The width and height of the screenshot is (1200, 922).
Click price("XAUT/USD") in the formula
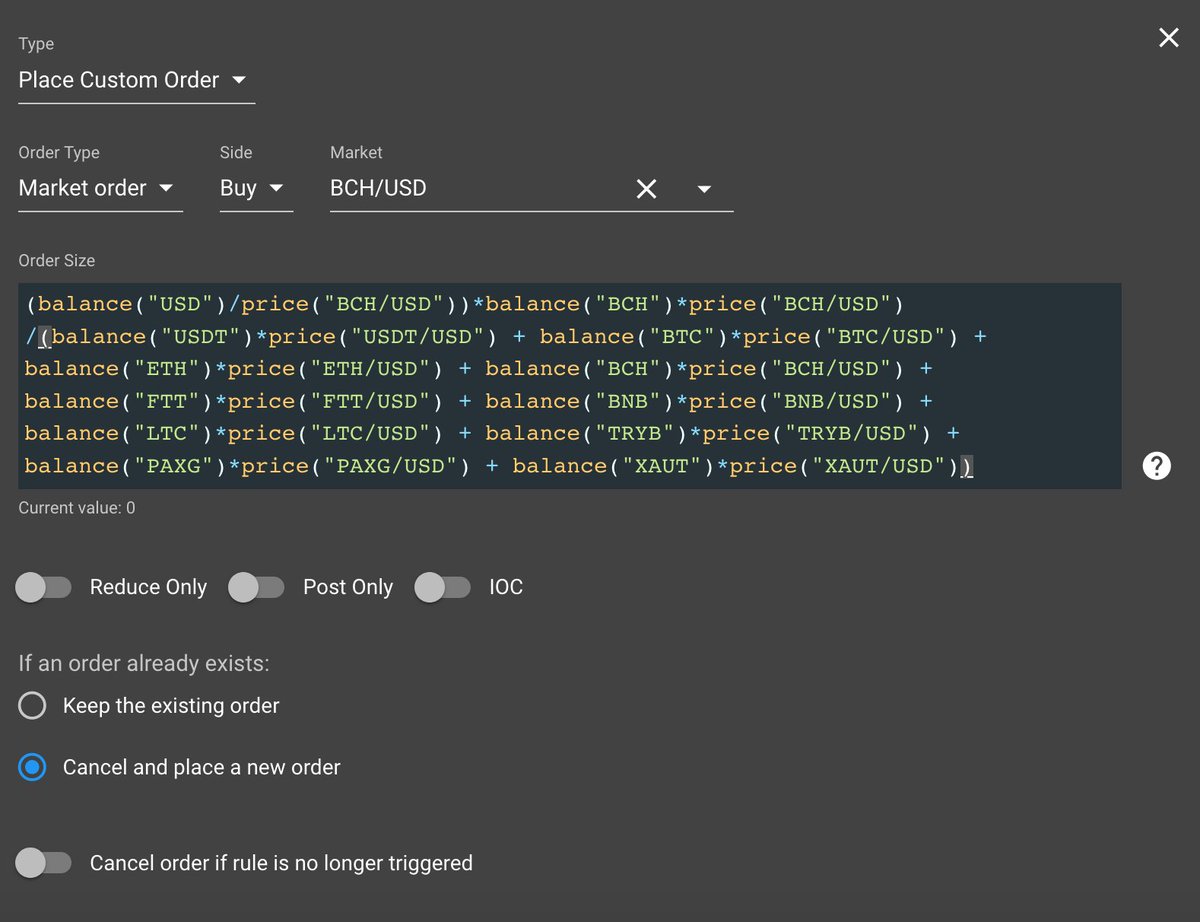tap(844, 465)
